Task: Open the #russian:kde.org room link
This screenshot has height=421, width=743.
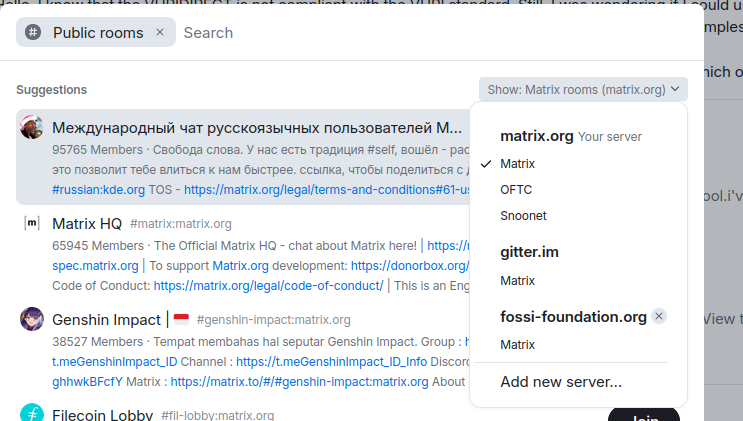Action: pos(98,189)
